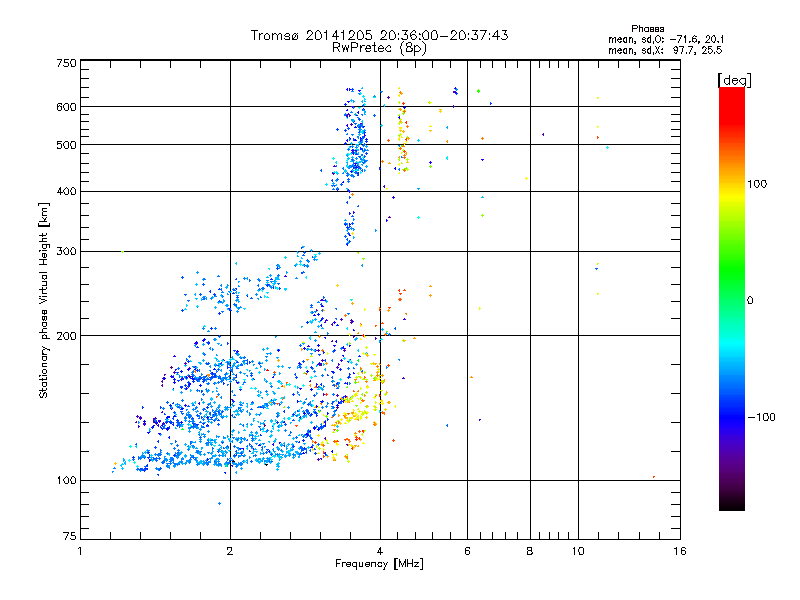
Task: Click colorbar tick label '-100'
Action: tap(761, 417)
